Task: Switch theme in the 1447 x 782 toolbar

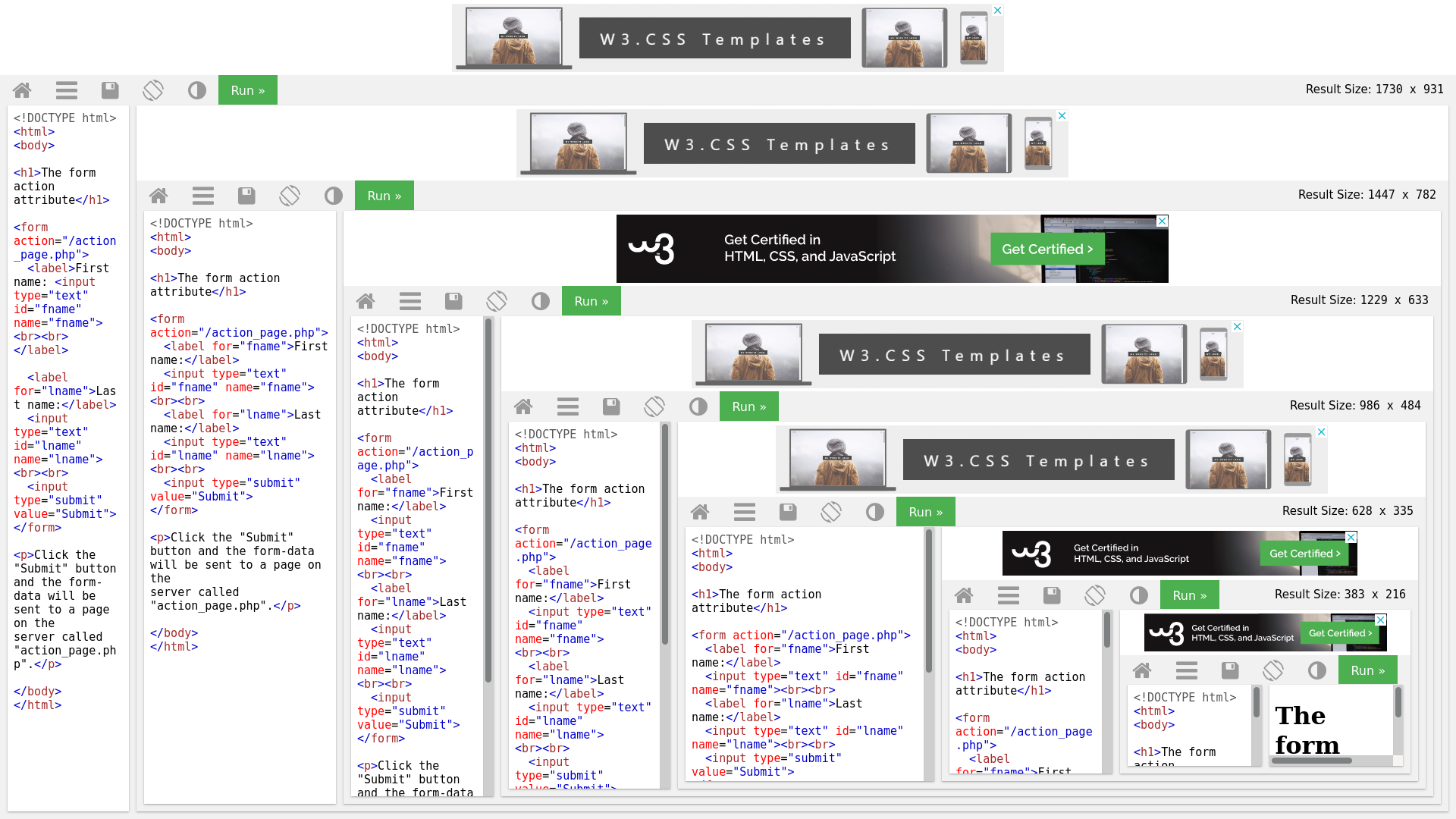Action: tap(334, 196)
